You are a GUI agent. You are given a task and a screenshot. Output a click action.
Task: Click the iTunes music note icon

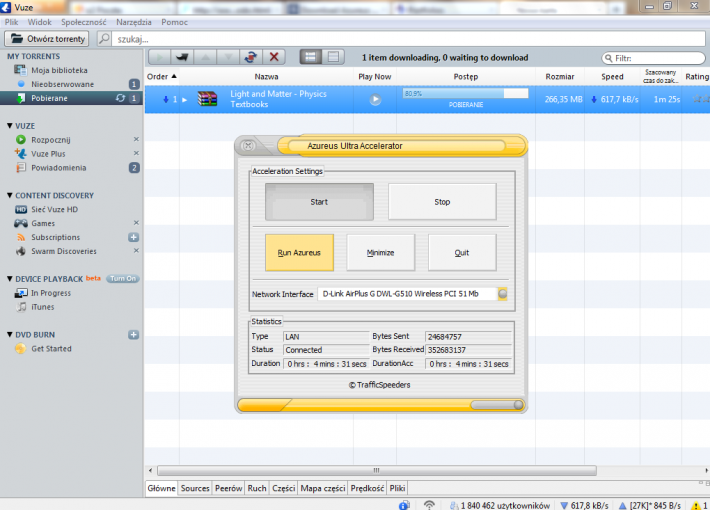21,307
